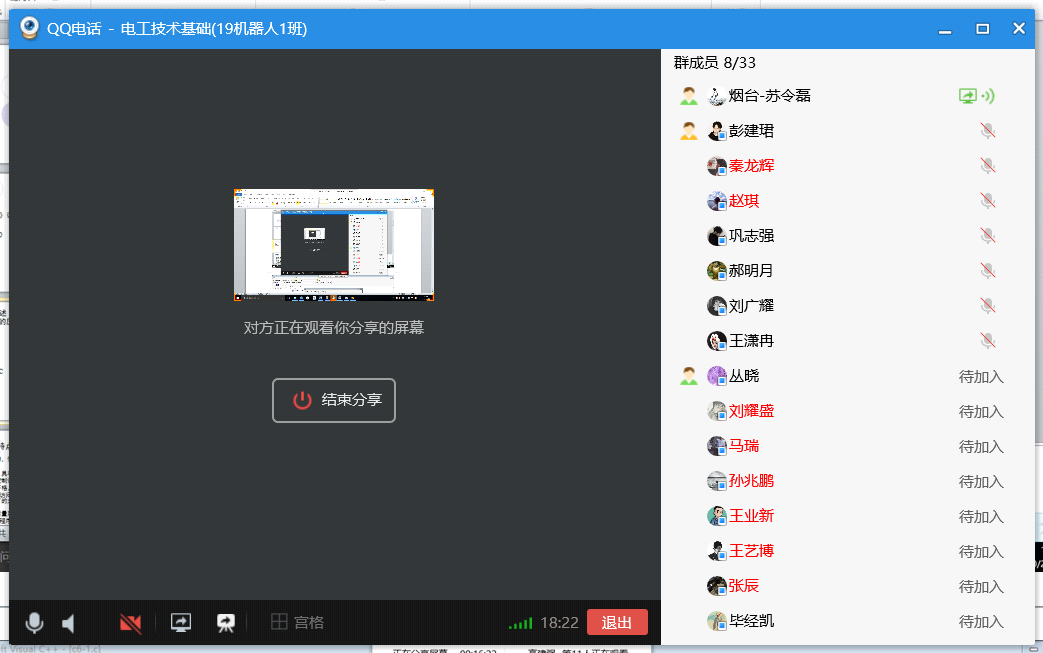Viewport: 1043px width, 653px height.
Task: Maximize the QQ电话 window
Action: click(x=982, y=29)
